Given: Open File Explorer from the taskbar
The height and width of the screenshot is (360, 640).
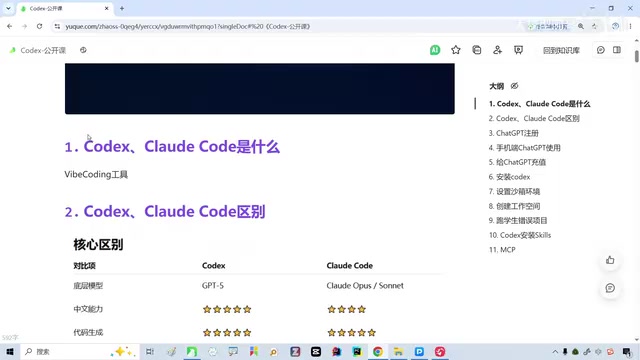Looking at the screenshot, I should [398, 351].
